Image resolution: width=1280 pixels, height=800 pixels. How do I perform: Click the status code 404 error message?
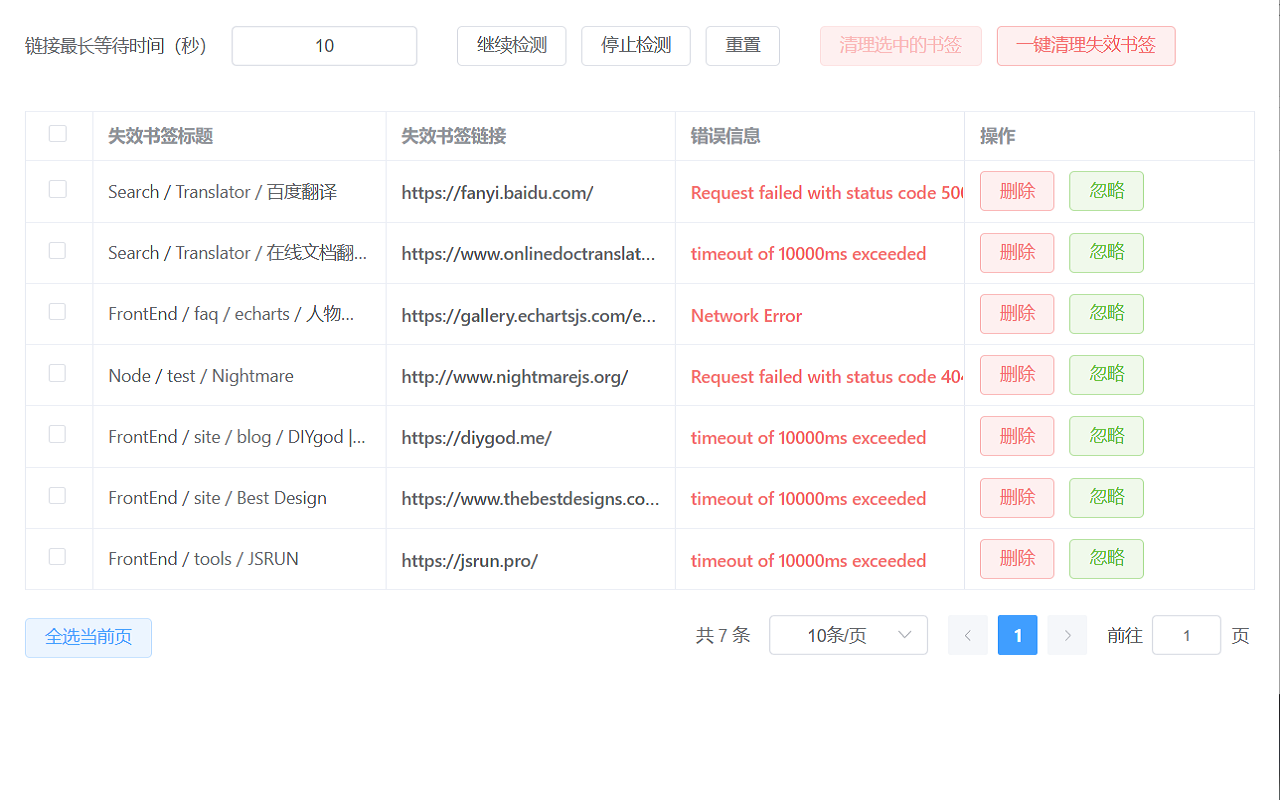click(827, 377)
